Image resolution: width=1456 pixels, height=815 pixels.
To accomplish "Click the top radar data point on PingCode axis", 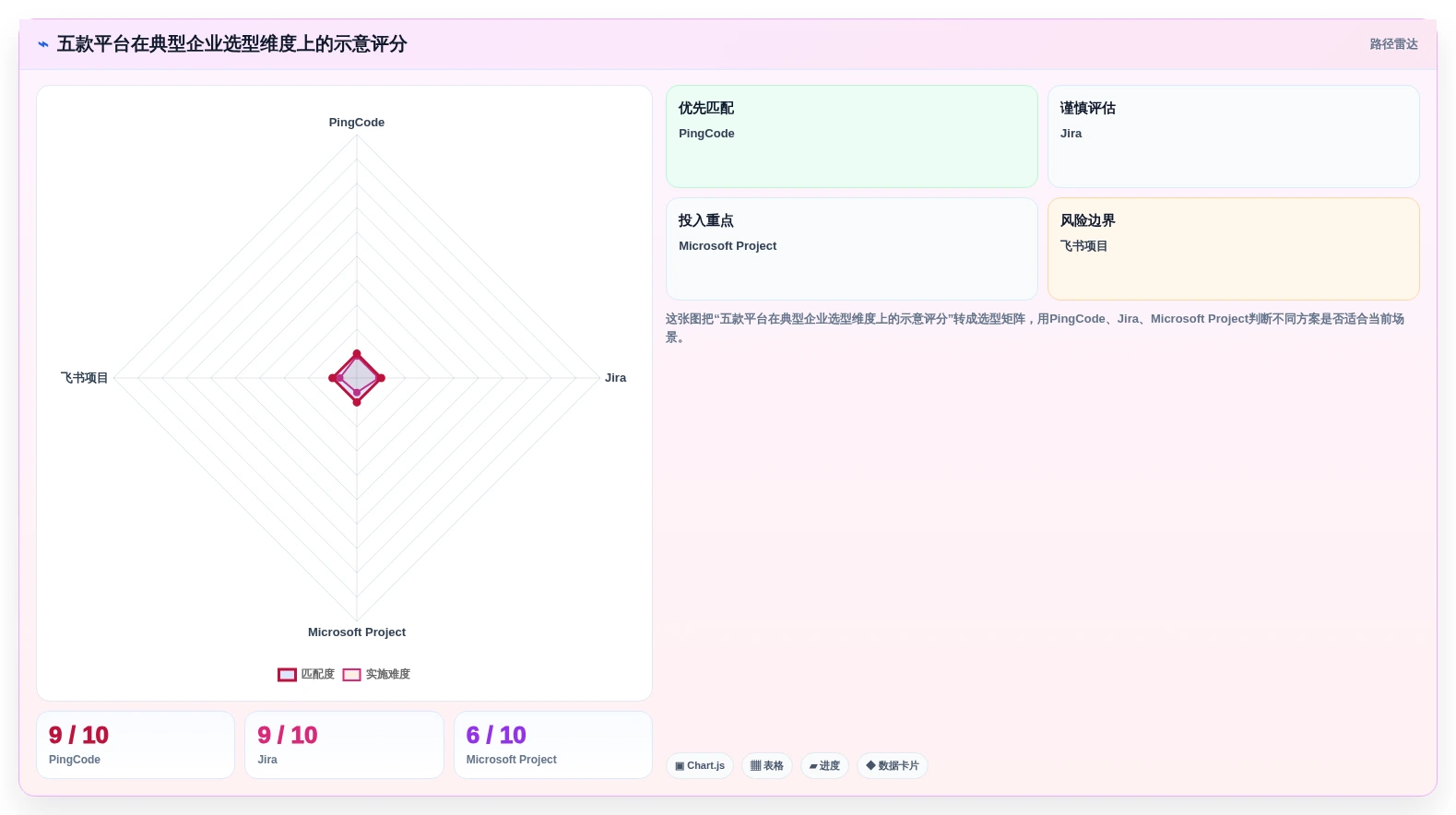I will (357, 354).
